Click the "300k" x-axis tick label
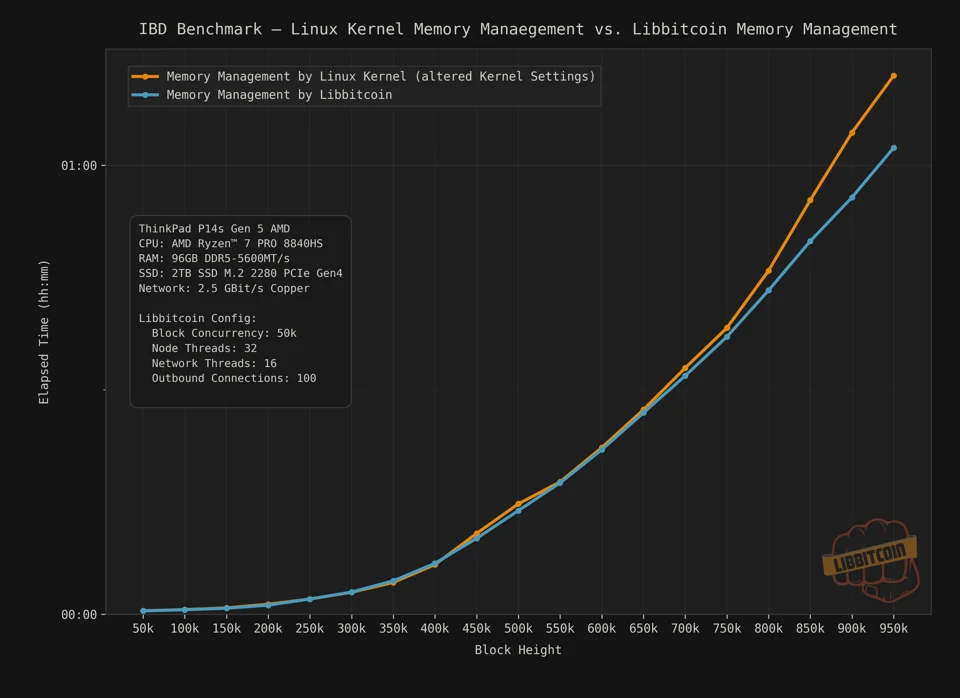 (351, 628)
